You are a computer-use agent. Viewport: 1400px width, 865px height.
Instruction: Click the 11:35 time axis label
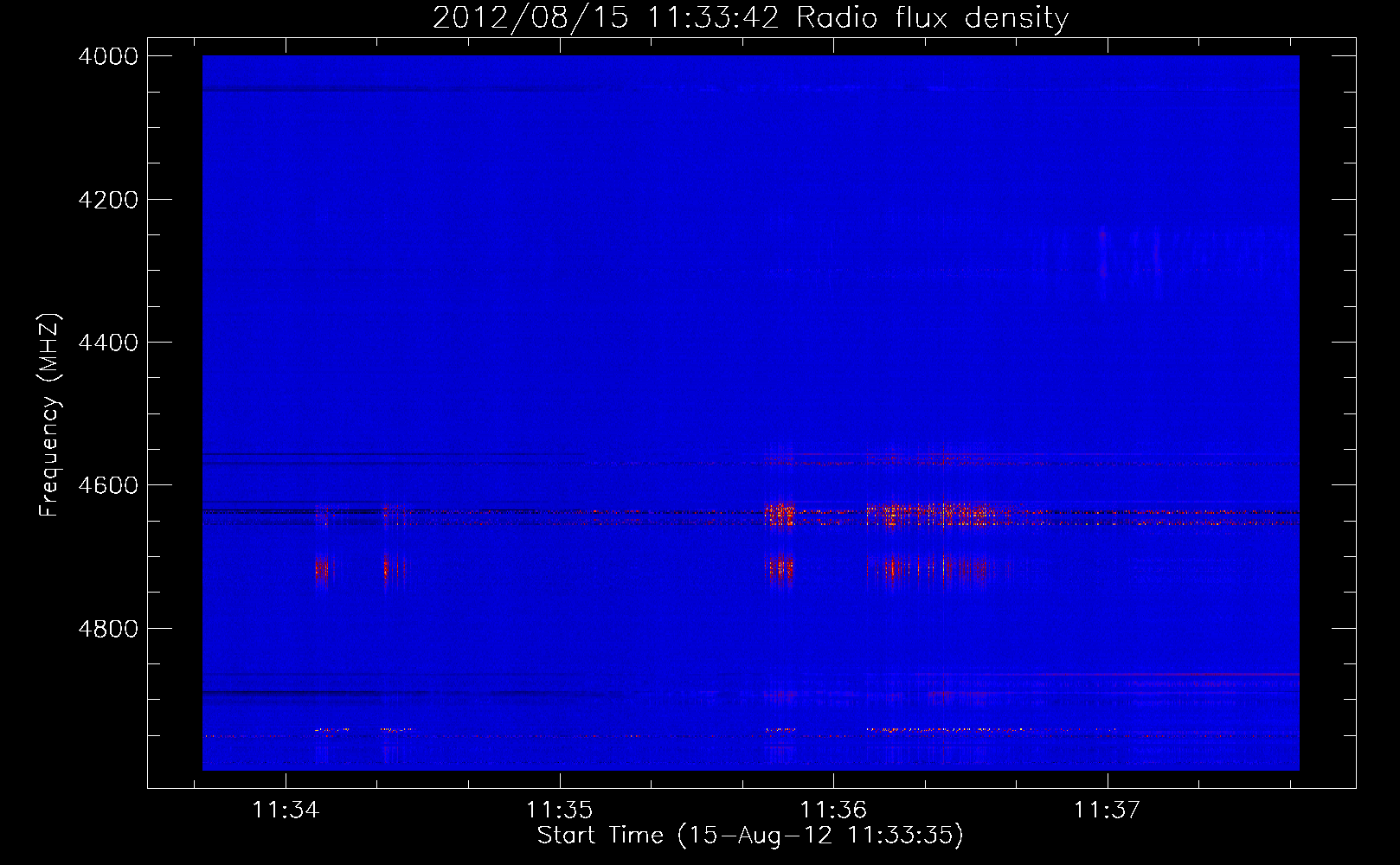pyautogui.click(x=560, y=811)
